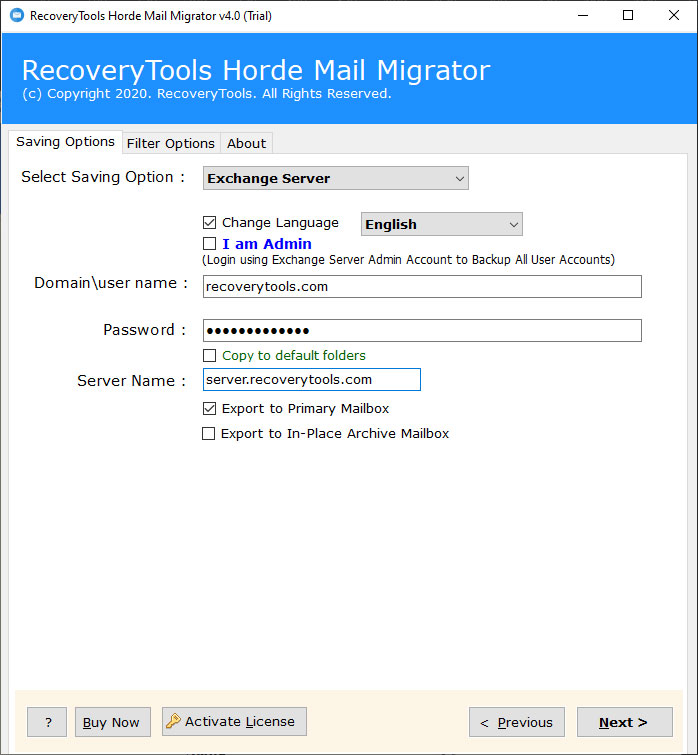This screenshot has width=698, height=755.
Task: Enable the I am Admin checkbox
Action: (x=209, y=244)
